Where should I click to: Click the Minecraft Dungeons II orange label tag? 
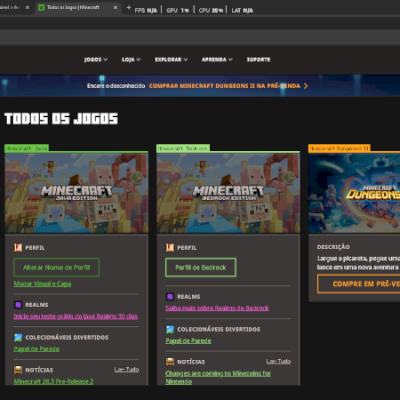(x=339, y=148)
